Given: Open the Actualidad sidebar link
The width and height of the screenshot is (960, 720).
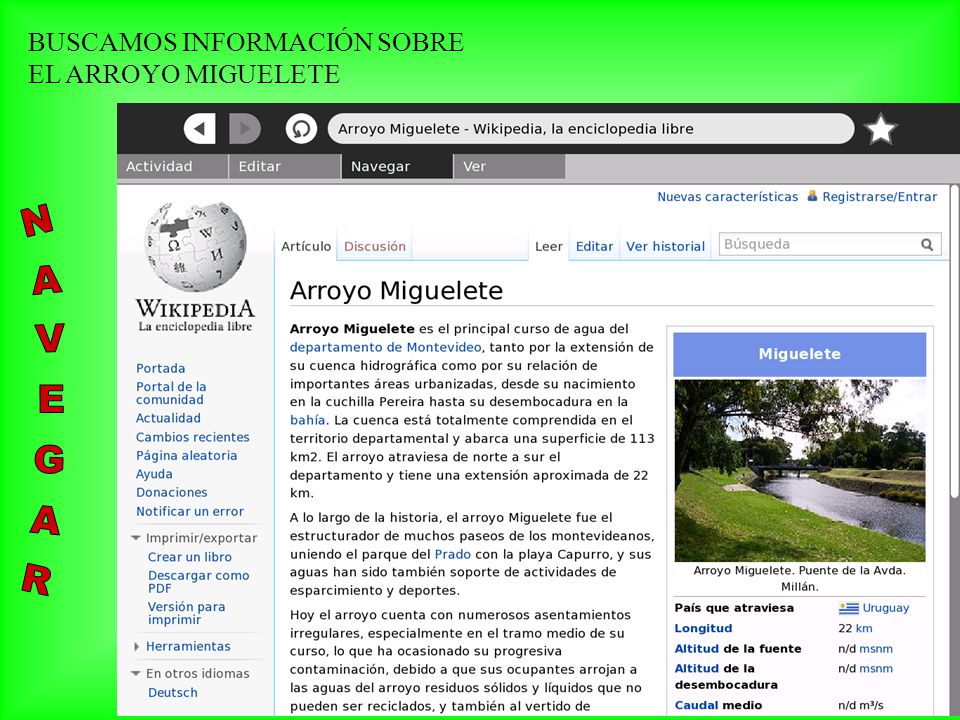Looking at the screenshot, I should click(x=168, y=418).
